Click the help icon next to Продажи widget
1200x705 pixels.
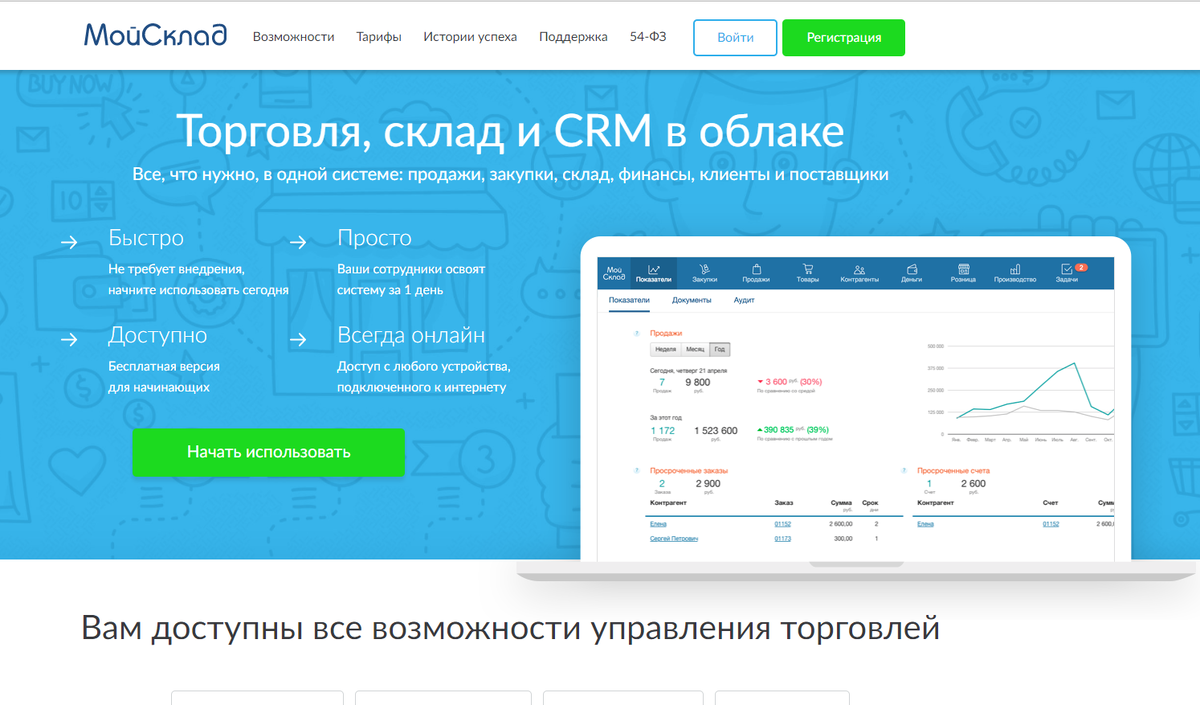pos(634,333)
